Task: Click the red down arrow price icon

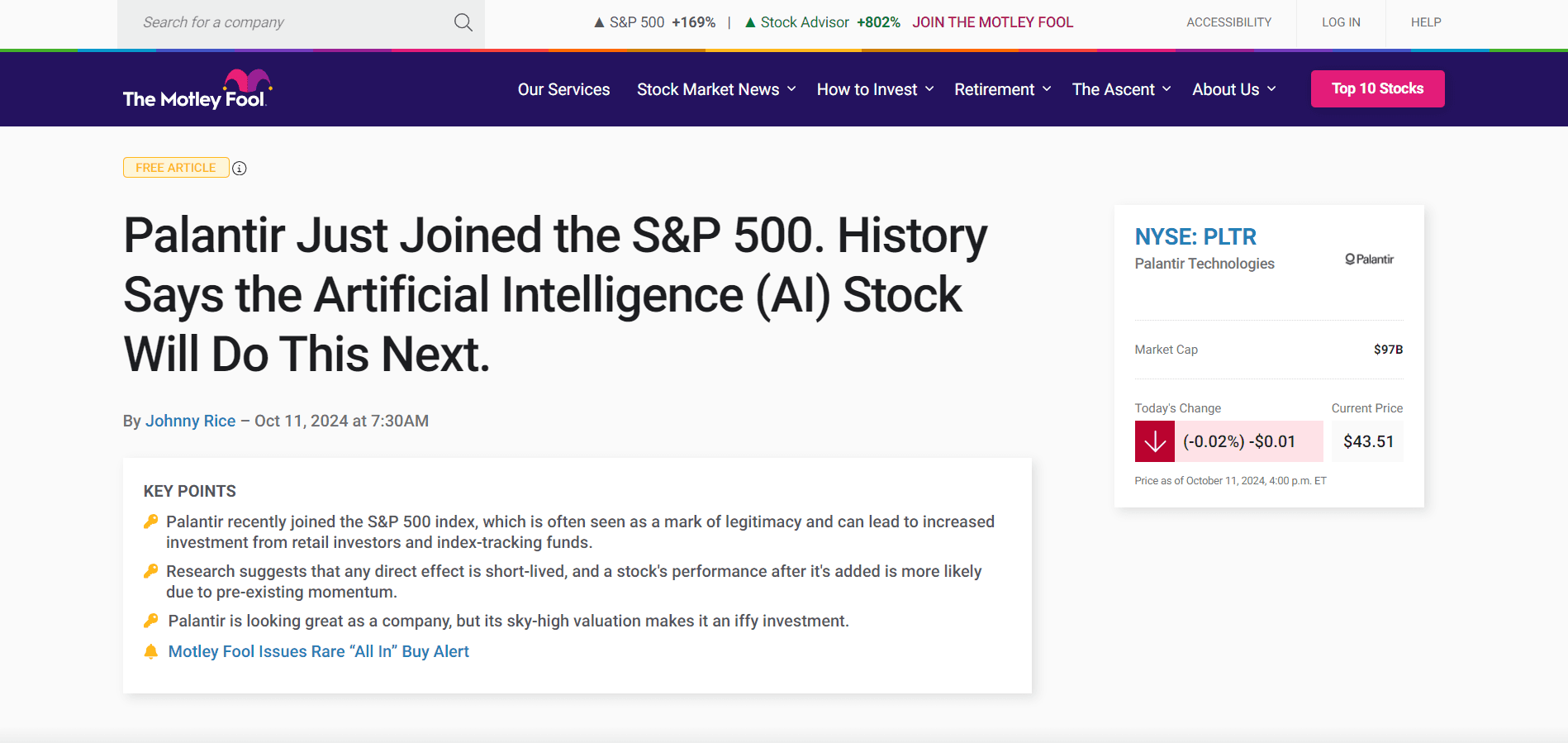Action: click(x=1154, y=441)
